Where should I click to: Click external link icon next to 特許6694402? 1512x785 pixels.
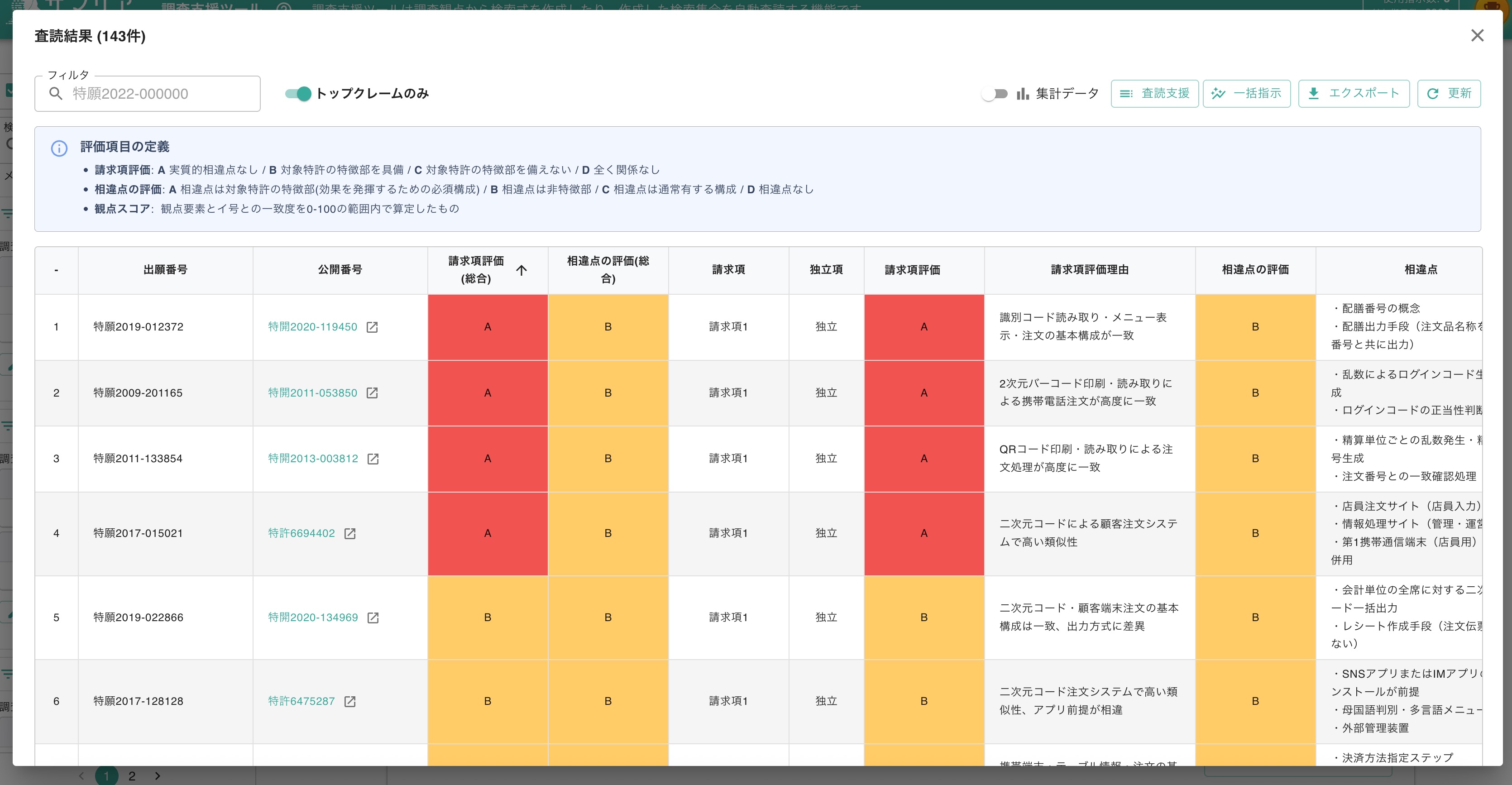(350, 533)
